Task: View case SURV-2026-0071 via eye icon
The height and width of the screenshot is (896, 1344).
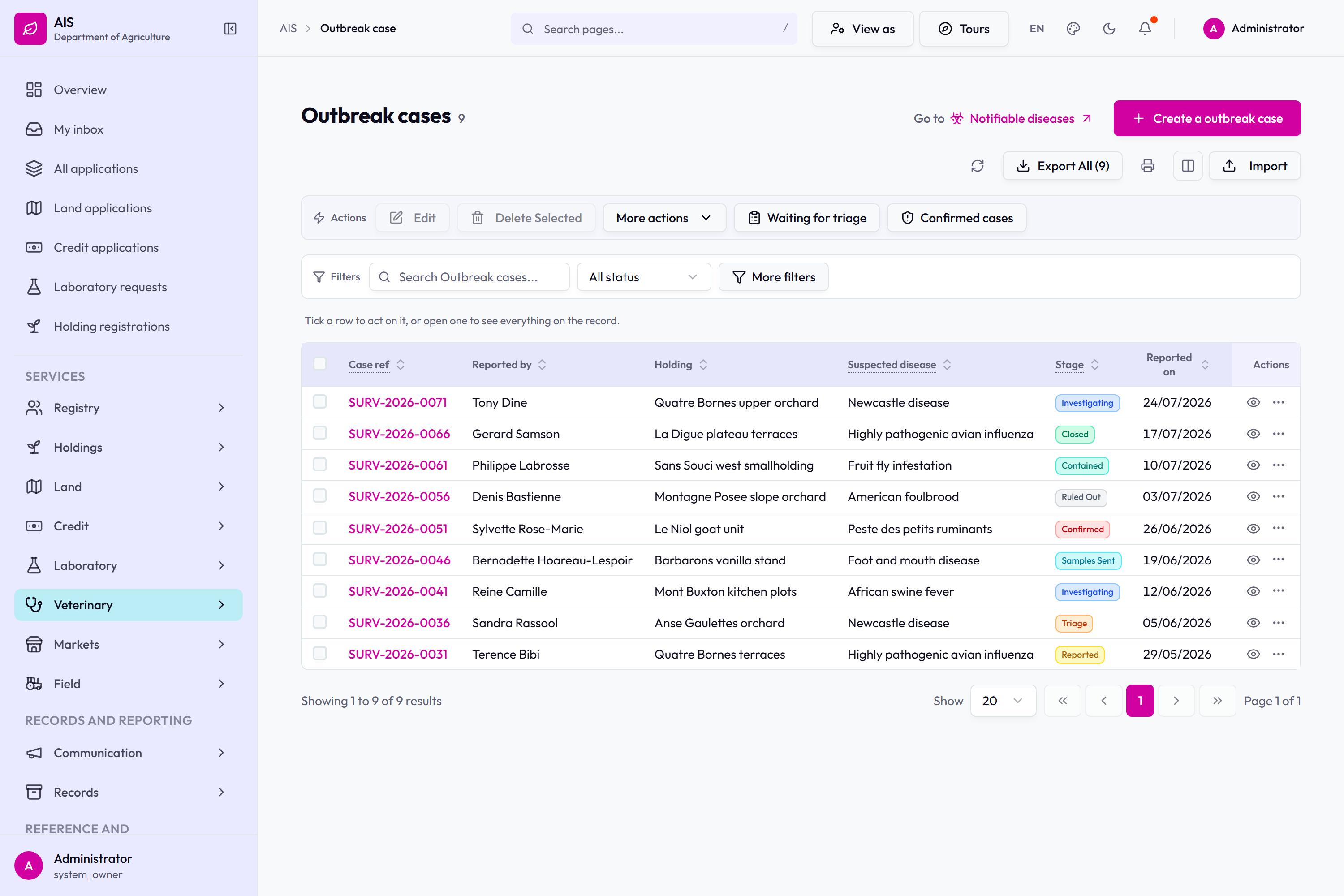Action: pyautogui.click(x=1253, y=402)
